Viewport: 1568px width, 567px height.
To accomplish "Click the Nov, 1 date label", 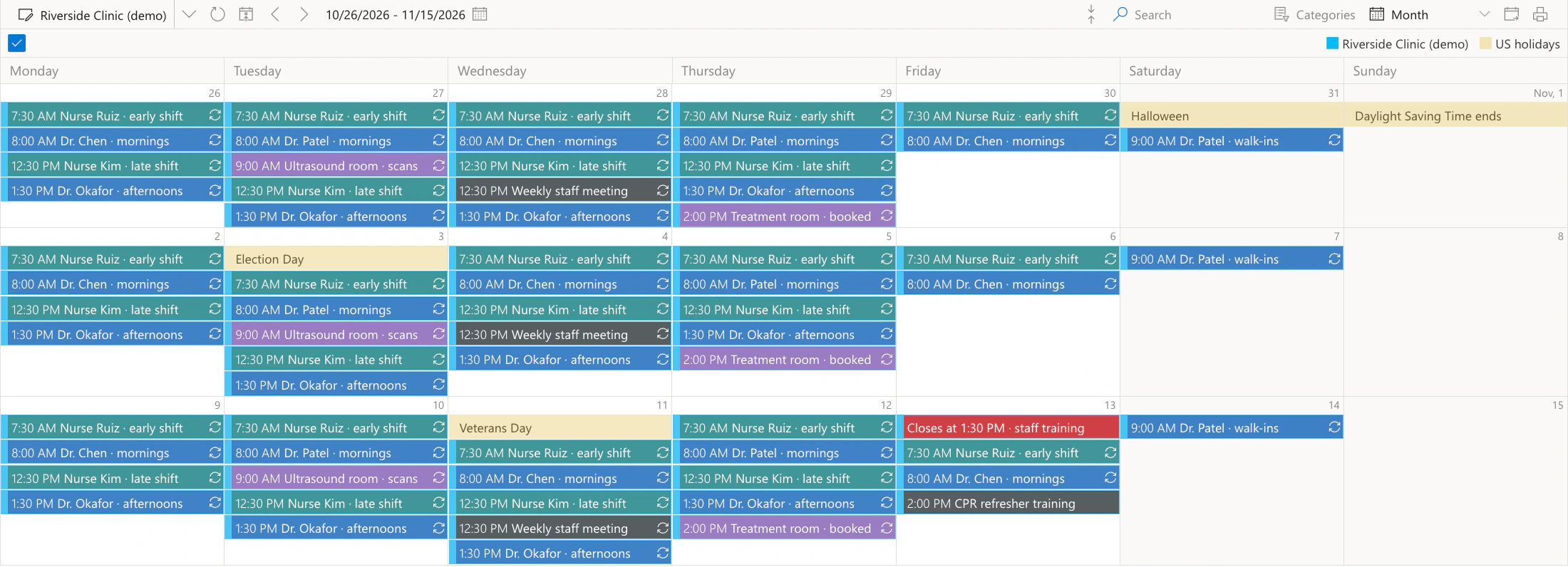I will tap(1548, 93).
